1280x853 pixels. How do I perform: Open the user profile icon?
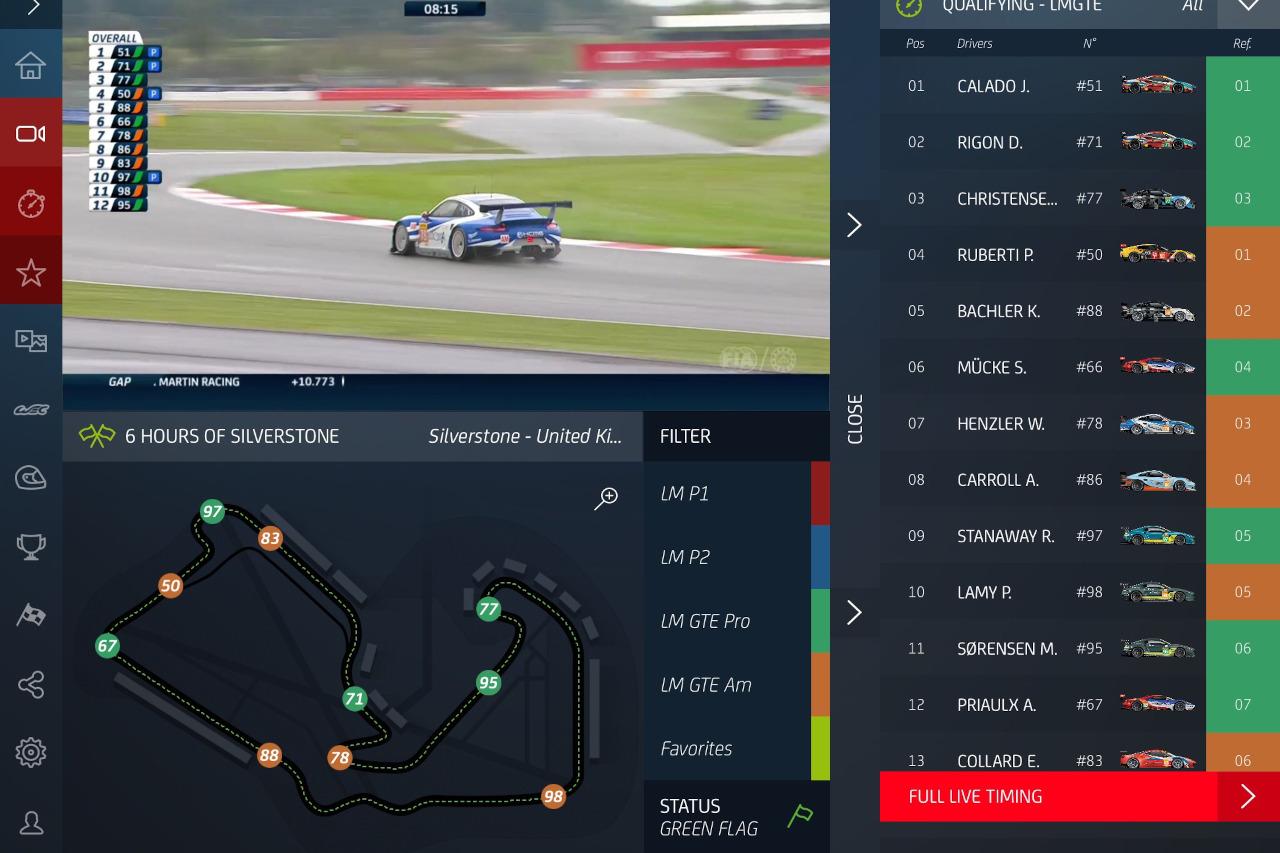[31, 822]
